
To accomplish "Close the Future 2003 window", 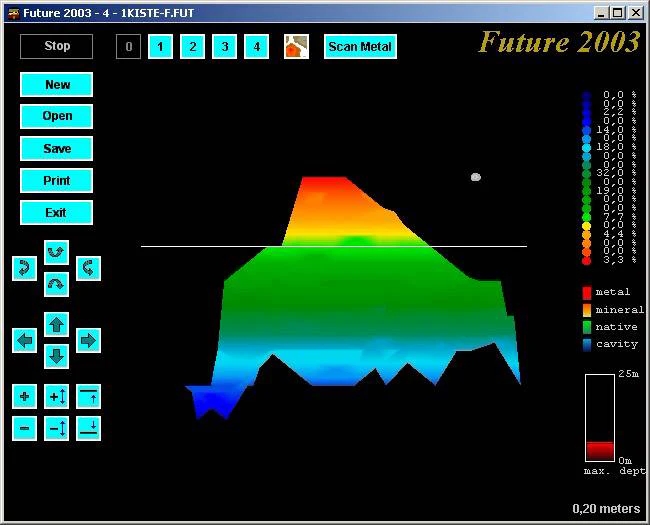I will [636, 13].
